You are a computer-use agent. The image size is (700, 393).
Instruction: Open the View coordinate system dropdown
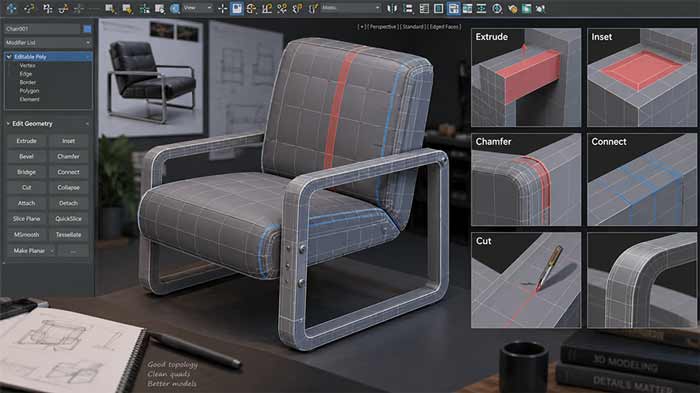coord(198,8)
